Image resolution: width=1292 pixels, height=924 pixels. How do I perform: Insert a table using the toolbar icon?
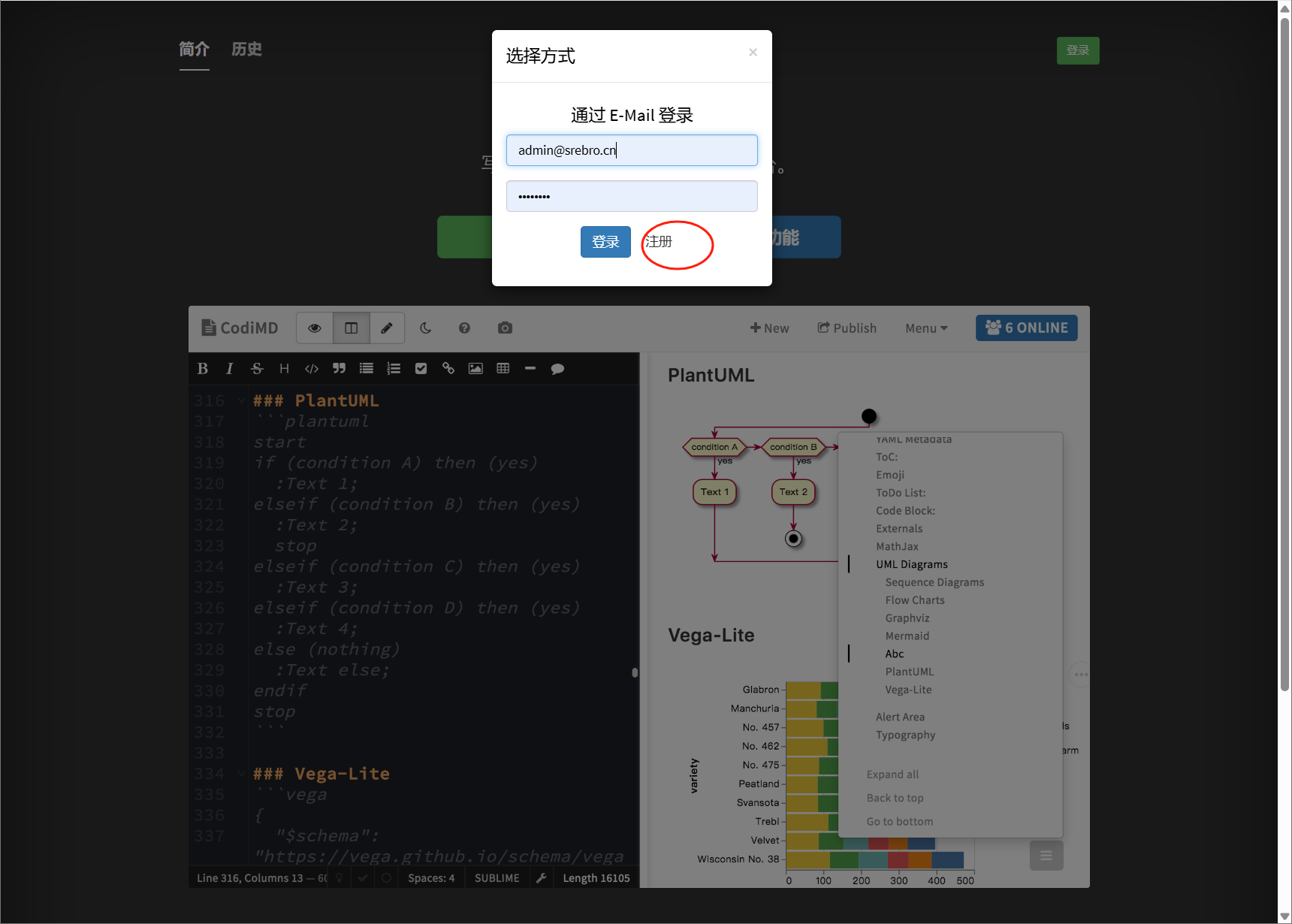503,369
